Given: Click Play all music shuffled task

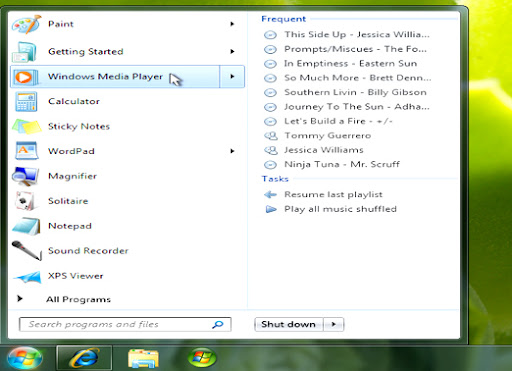Looking at the screenshot, I should [x=340, y=209].
